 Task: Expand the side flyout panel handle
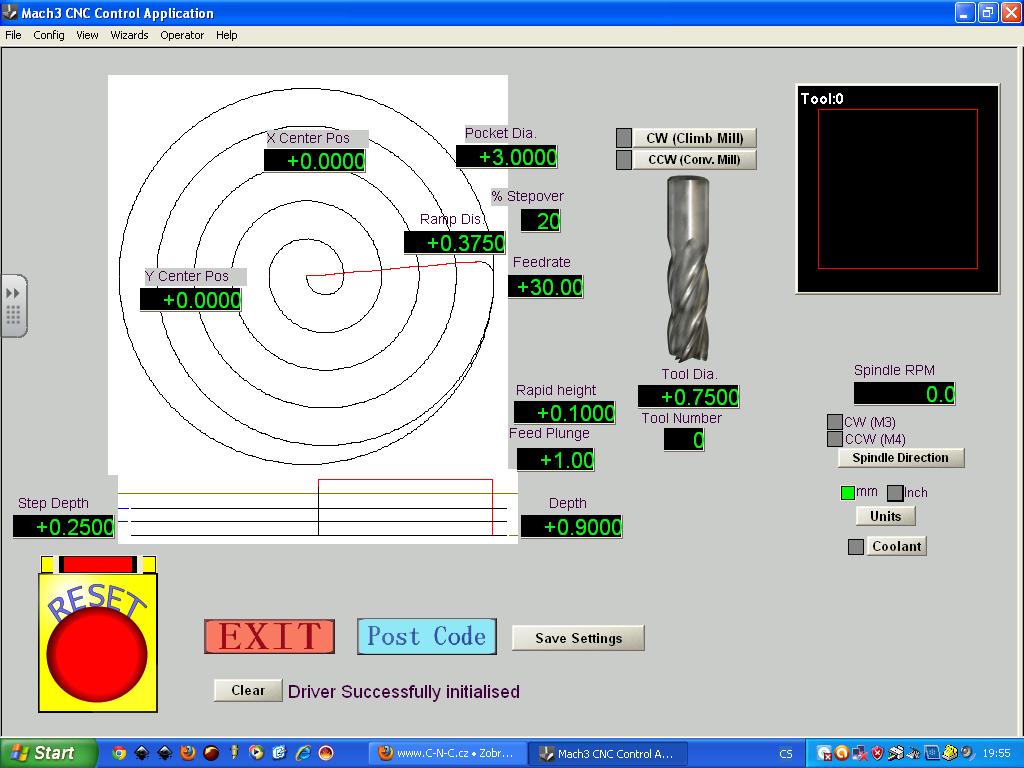(14, 305)
